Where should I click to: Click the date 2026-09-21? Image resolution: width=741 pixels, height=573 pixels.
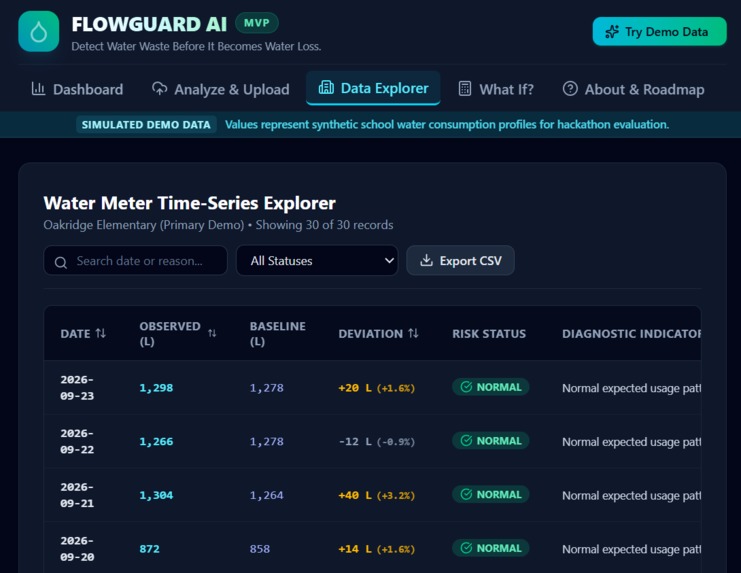point(77,495)
